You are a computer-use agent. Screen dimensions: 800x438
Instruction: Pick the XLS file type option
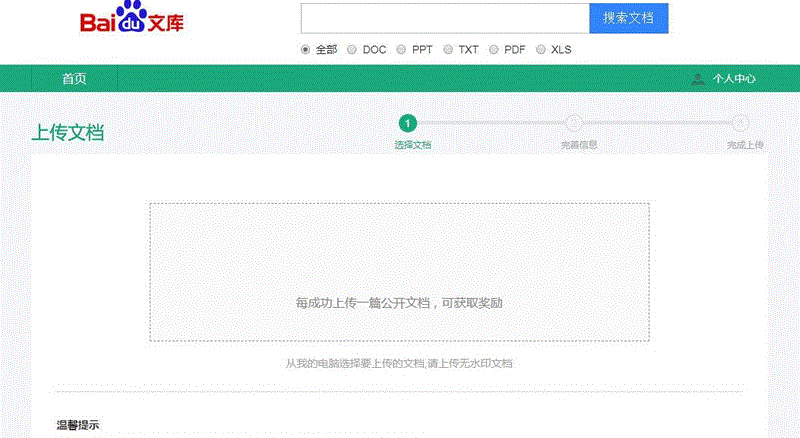click(x=541, y=49)
